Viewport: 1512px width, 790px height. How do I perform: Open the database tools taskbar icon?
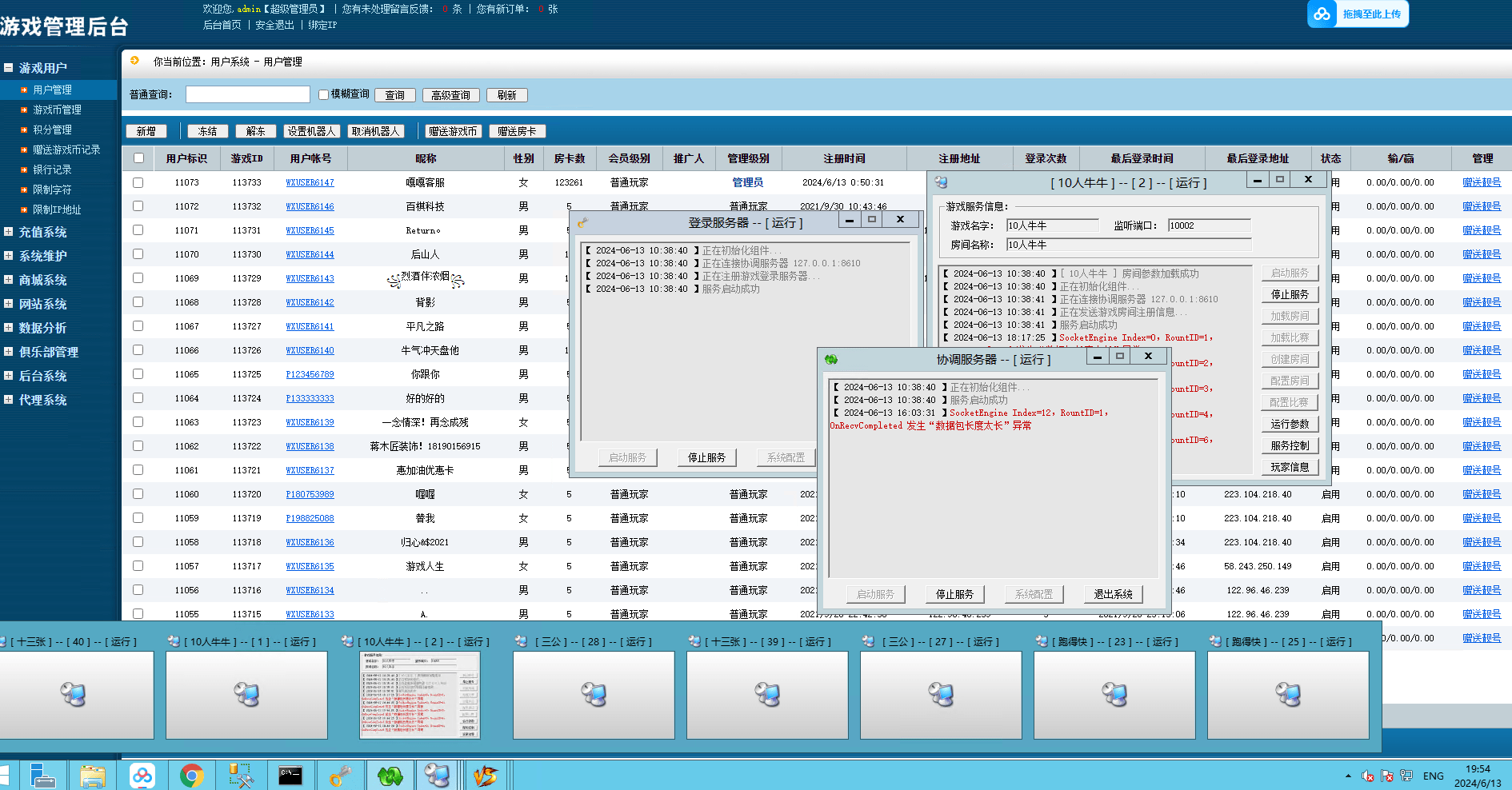tap(241, 775)
